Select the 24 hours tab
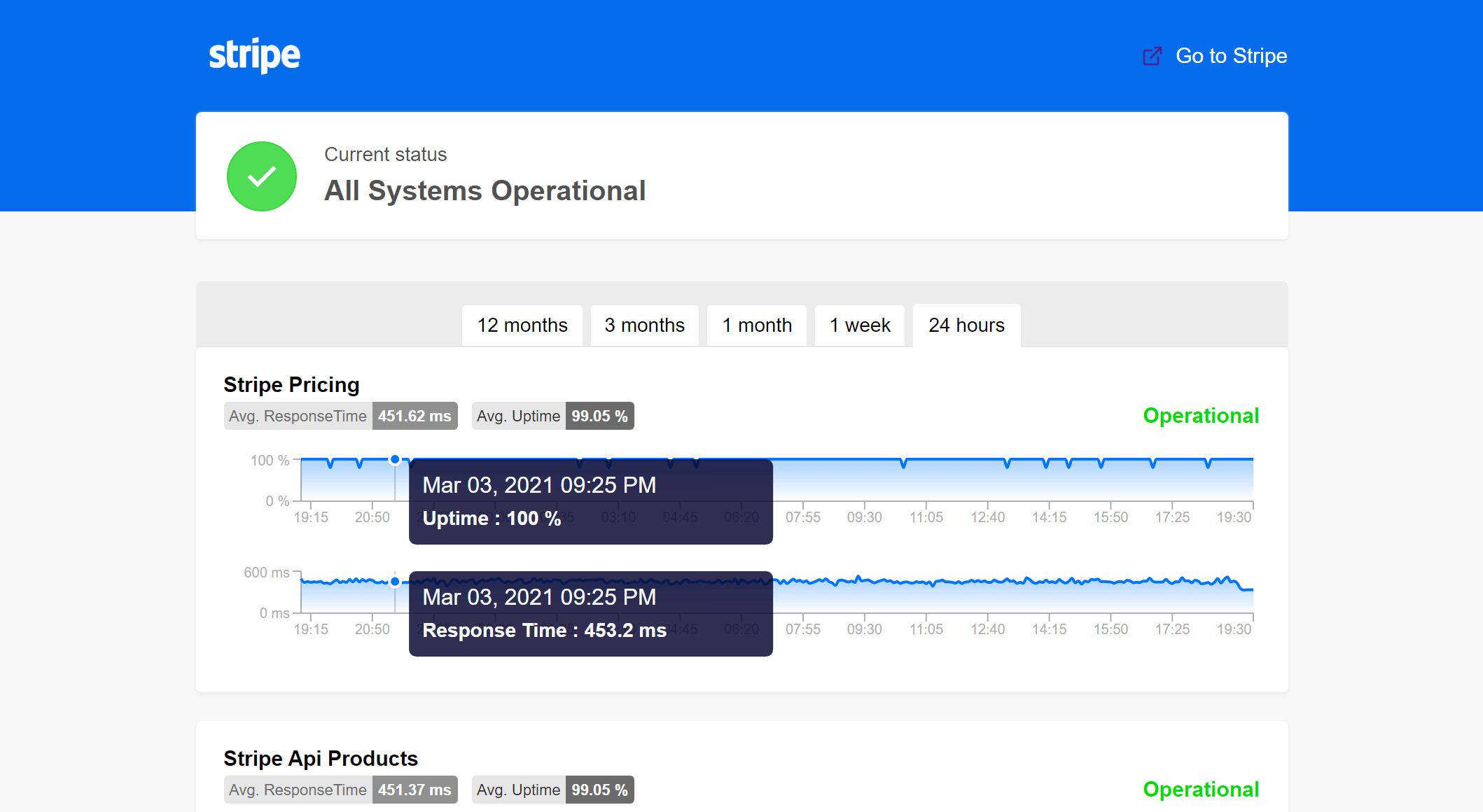This screenshot has width=1483, height=812. point(966,325)
